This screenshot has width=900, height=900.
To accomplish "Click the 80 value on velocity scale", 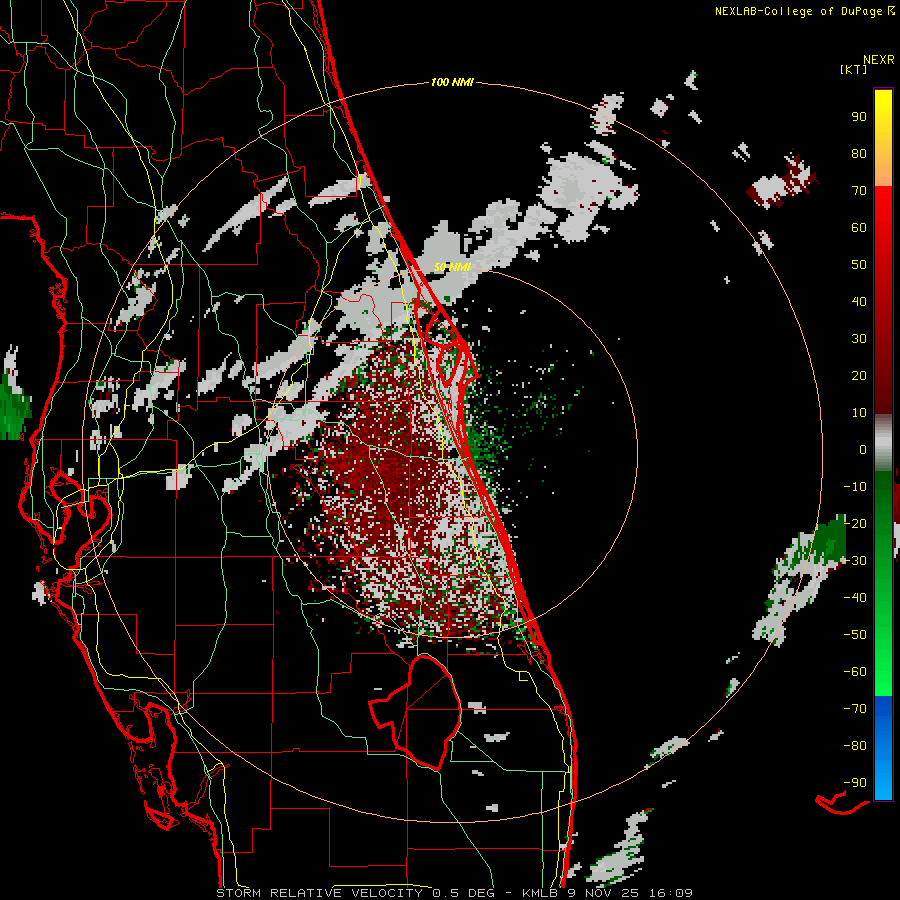I will (x=859, y=153).
